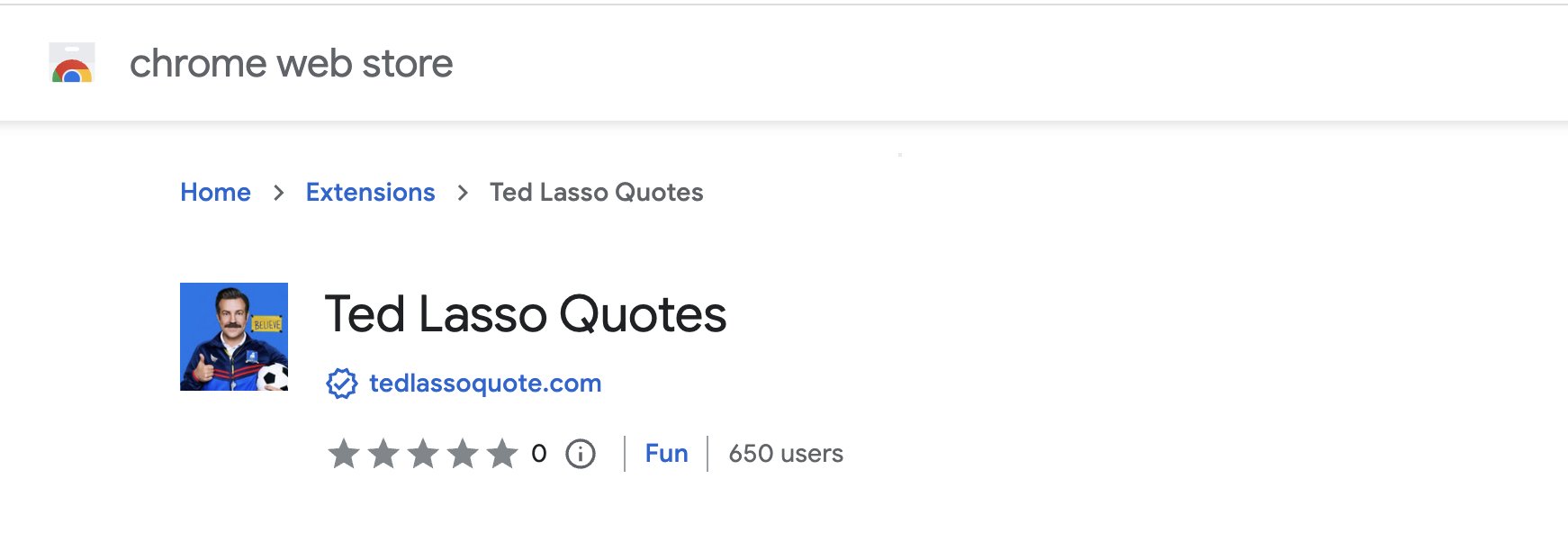
Task: Click the Ted Lasso Quotes heading
Action: [526, 314]
